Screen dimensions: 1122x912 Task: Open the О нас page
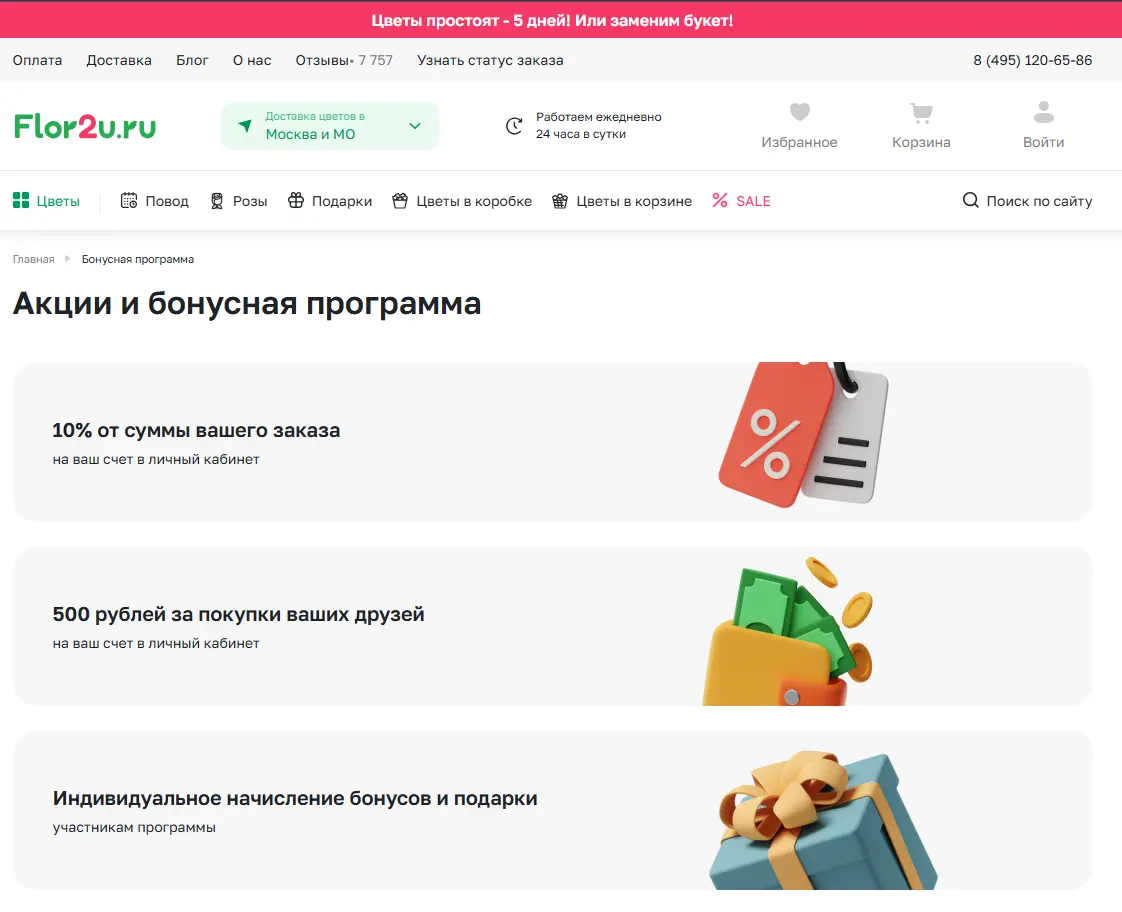[x=252, y=60]
